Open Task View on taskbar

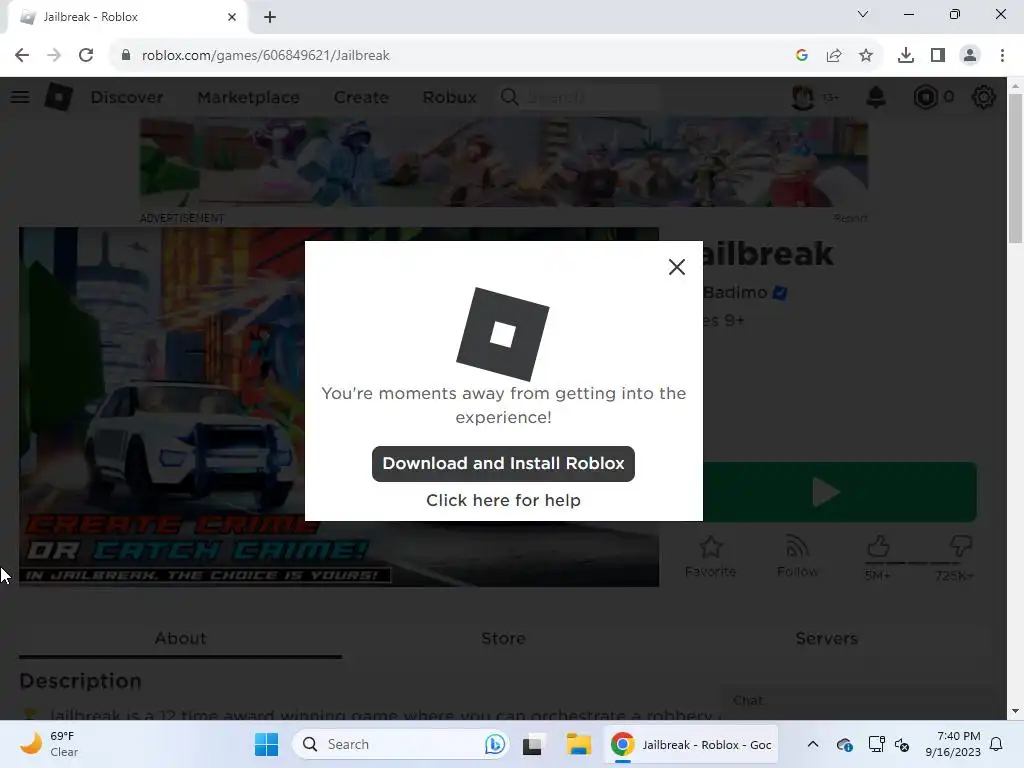(x=532, y=744)
